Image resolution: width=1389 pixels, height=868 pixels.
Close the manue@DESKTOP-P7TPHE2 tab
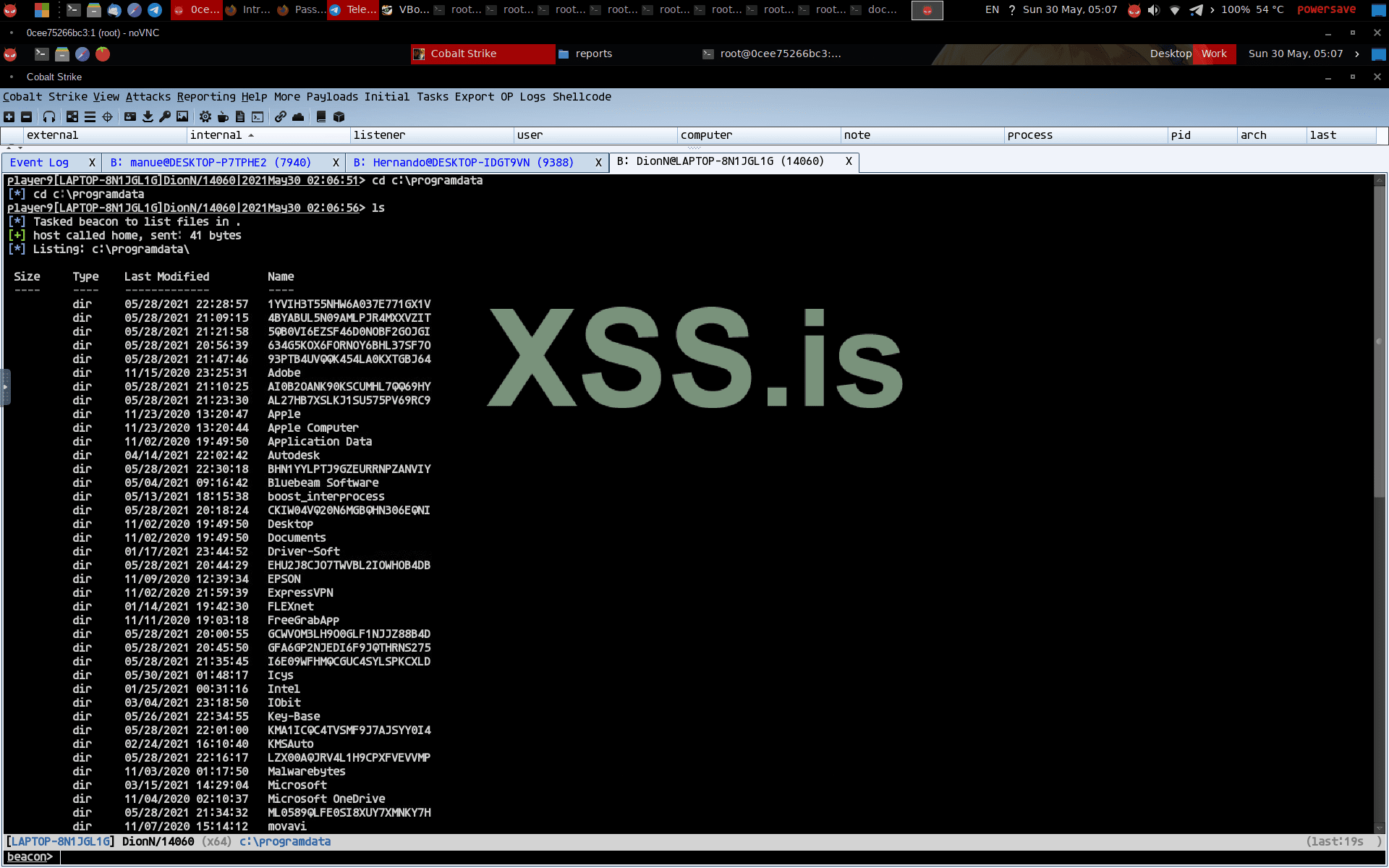tap(336, 163)
